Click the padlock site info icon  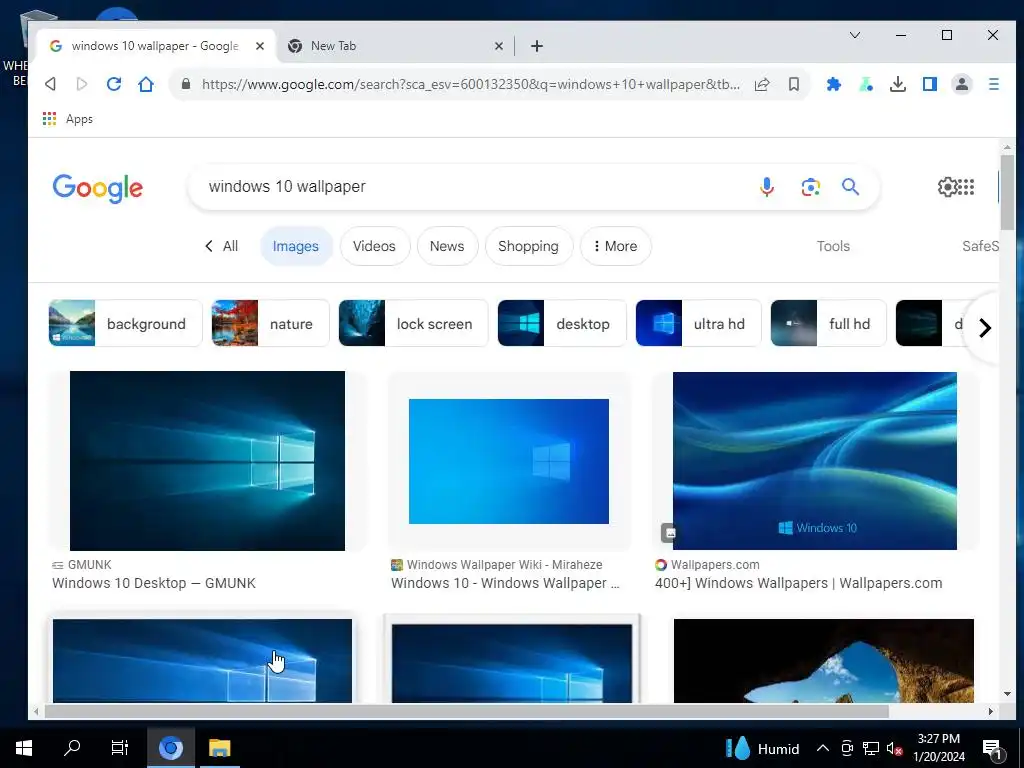(186, 84)
